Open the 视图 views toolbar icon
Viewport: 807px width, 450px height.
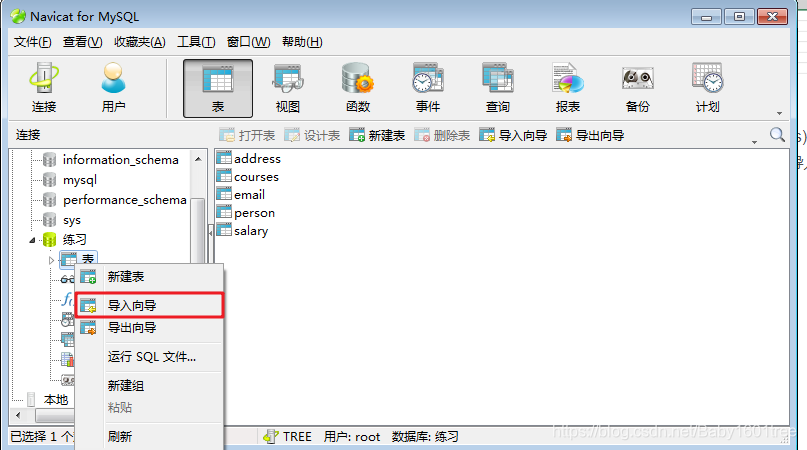[x=288, y=88]
